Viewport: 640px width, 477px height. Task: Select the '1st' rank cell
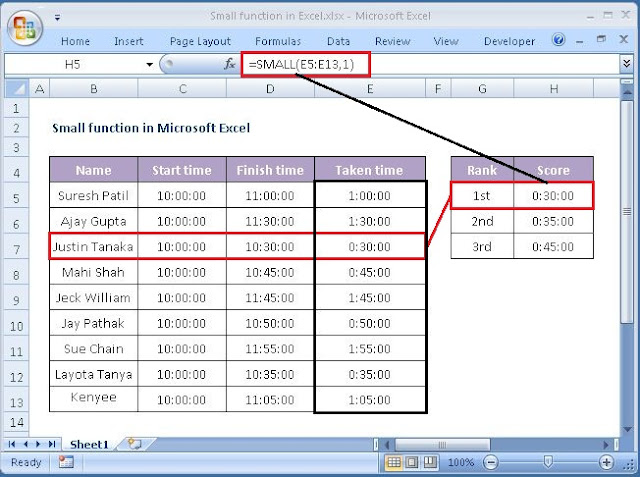(x=482, y=195)
